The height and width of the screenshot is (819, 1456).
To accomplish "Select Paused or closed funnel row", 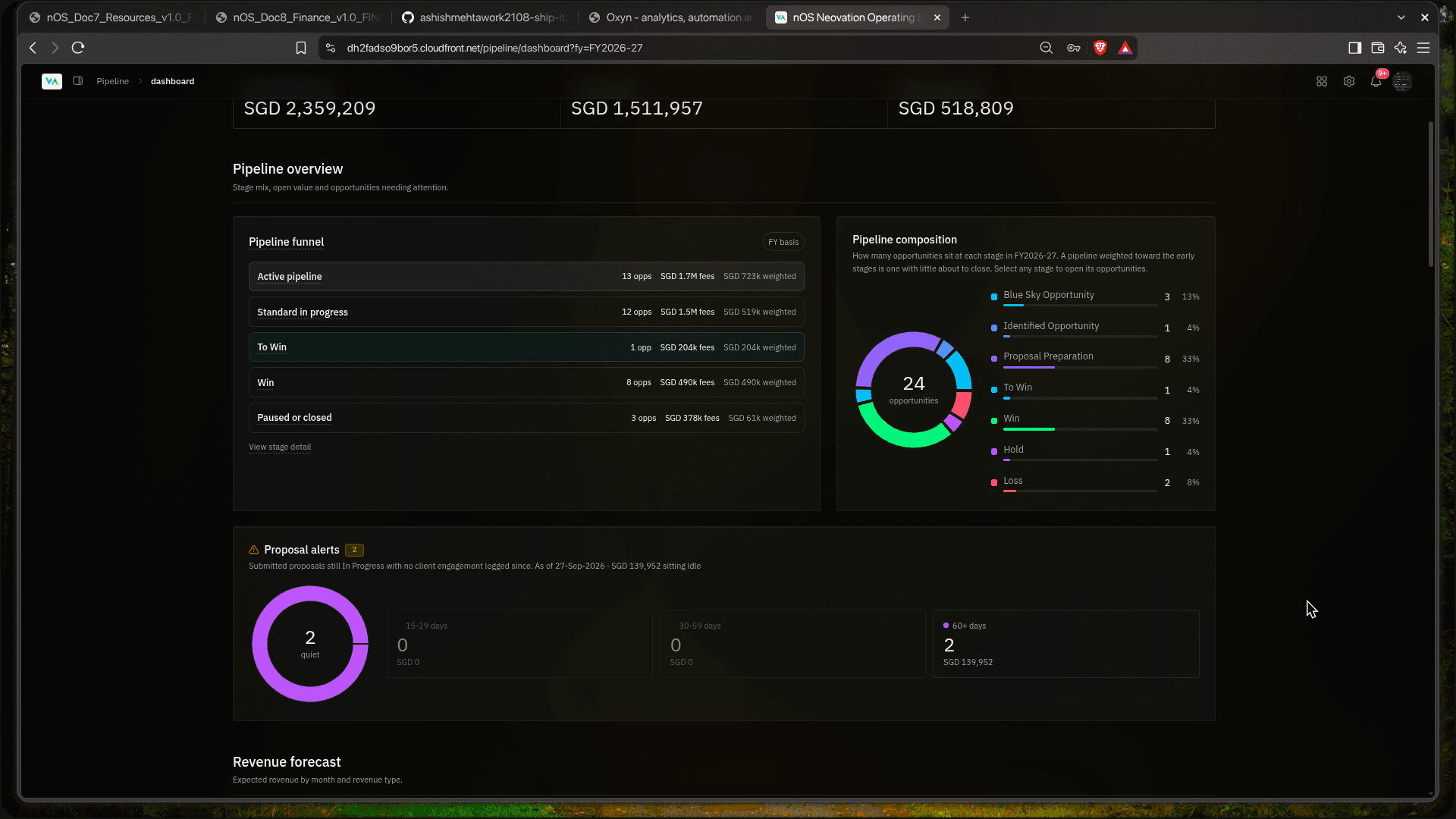I will click(x=526, y=418).
